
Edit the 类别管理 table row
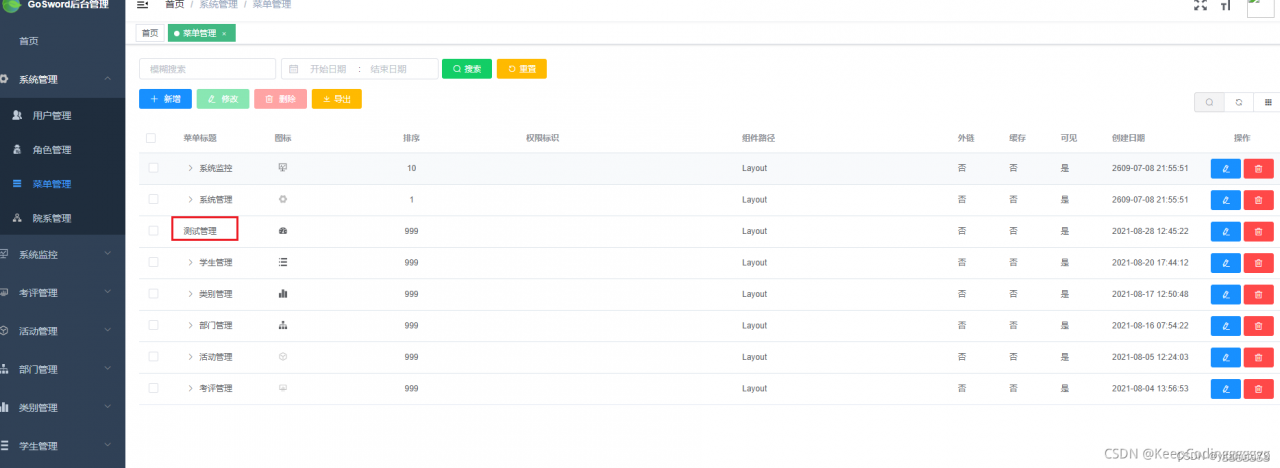click(1225, 295)
